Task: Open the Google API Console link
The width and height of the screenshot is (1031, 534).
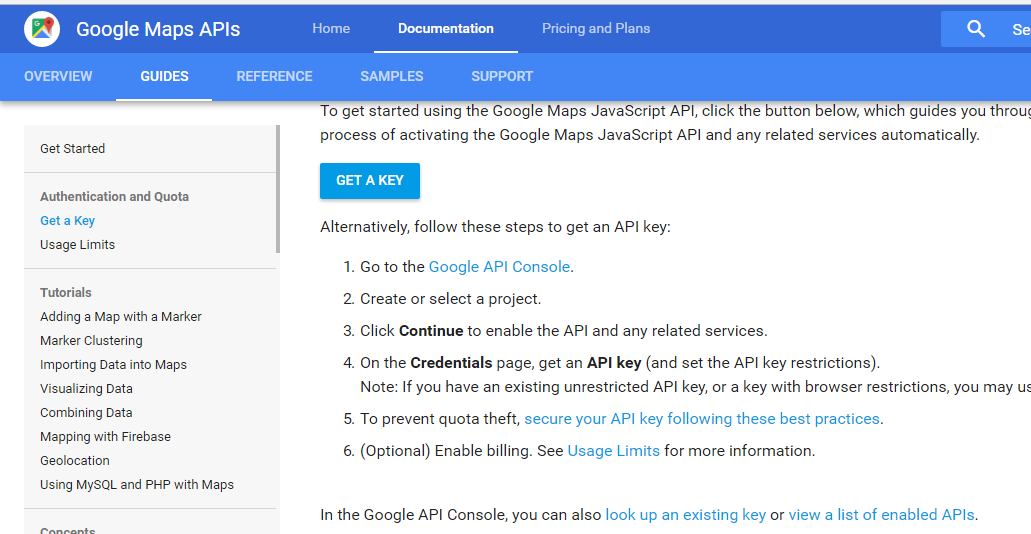Action: point(499,267)
